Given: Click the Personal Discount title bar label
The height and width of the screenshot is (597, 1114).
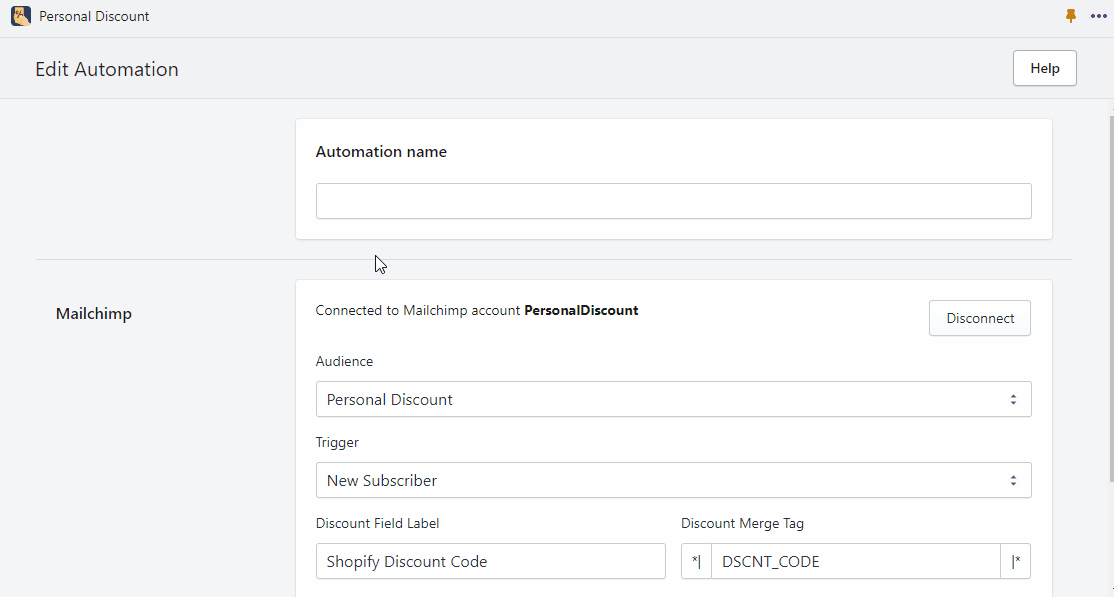Looking at the screenshot, I should pyautogui.click(x=93, y=16).
